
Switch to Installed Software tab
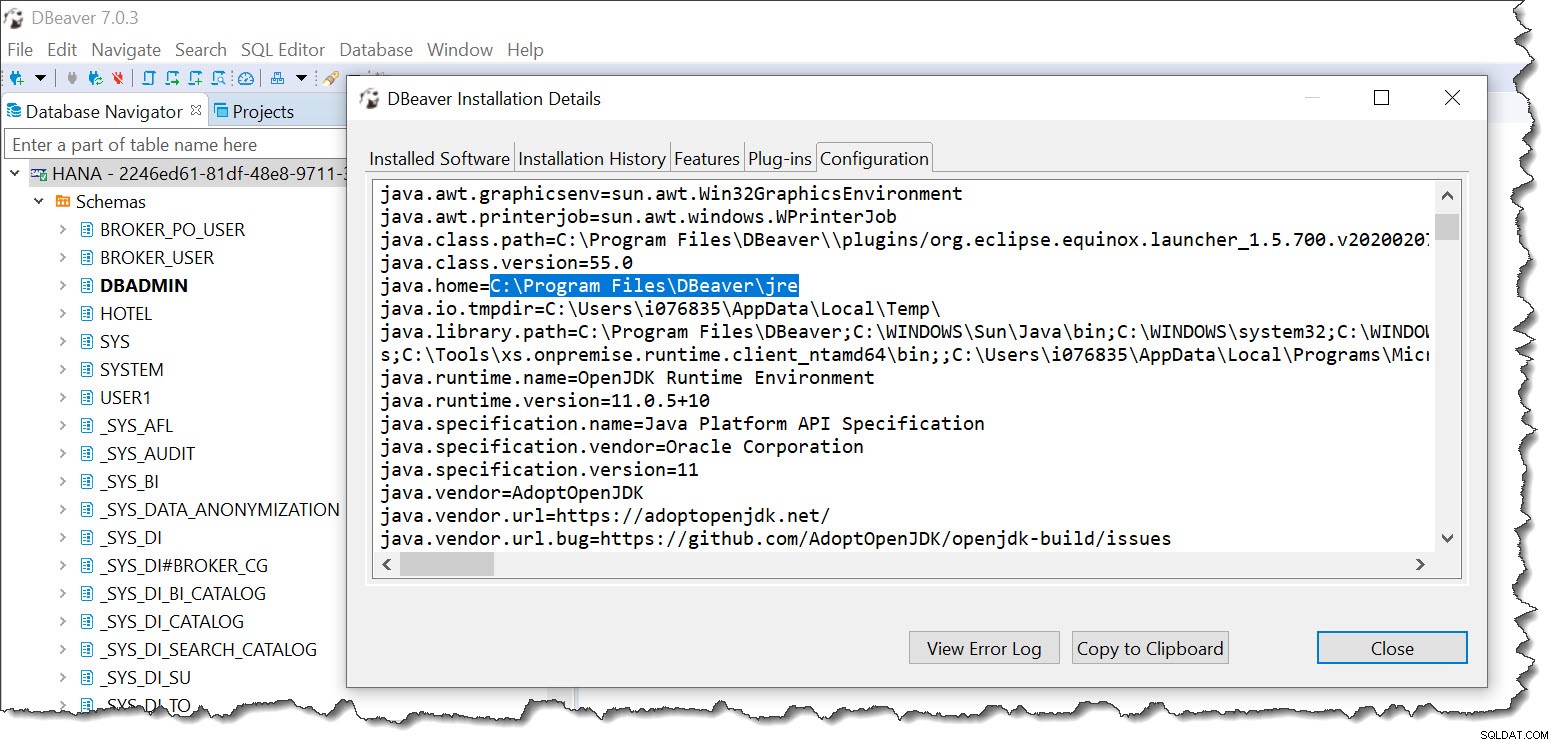[x=439, y=158]
